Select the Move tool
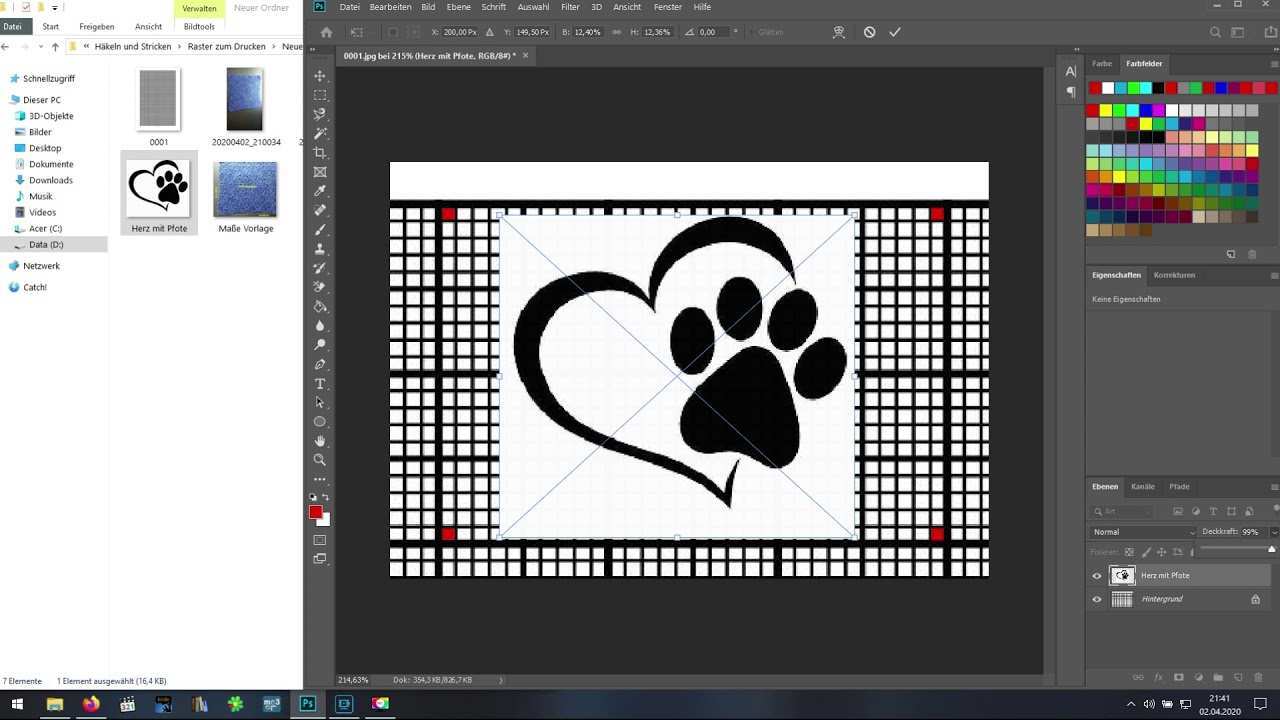The width and height of the screenshot is (1280, 720). pyautogui.click(x=320, y=76)
